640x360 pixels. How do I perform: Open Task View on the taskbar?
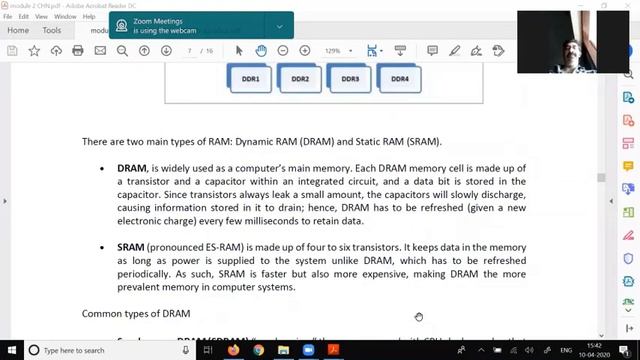pos(208,350)
